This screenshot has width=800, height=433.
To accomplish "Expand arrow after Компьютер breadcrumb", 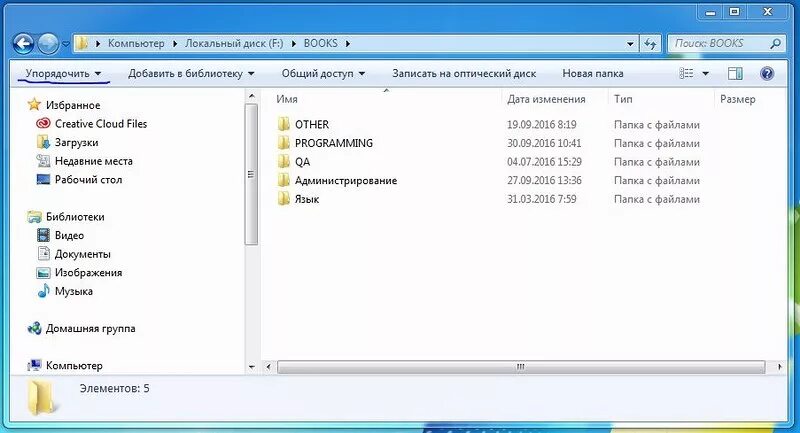I will point(175,44).
